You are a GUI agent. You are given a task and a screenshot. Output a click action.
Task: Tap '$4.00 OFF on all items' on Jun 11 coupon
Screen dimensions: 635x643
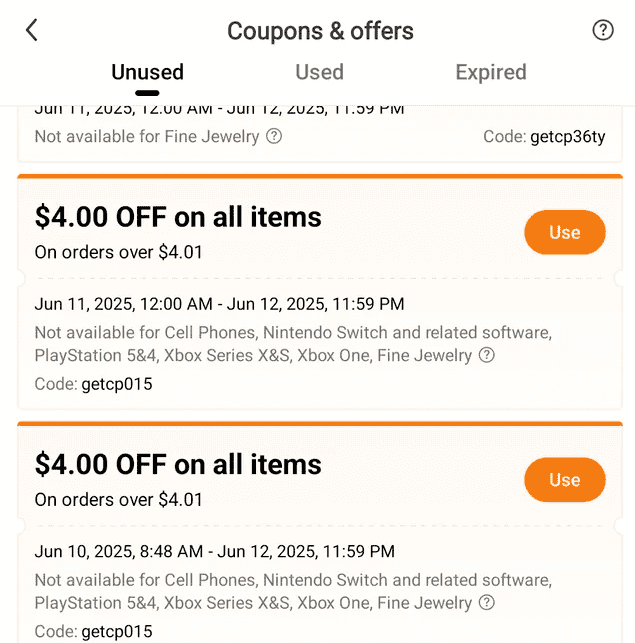(x=178, y=217)
